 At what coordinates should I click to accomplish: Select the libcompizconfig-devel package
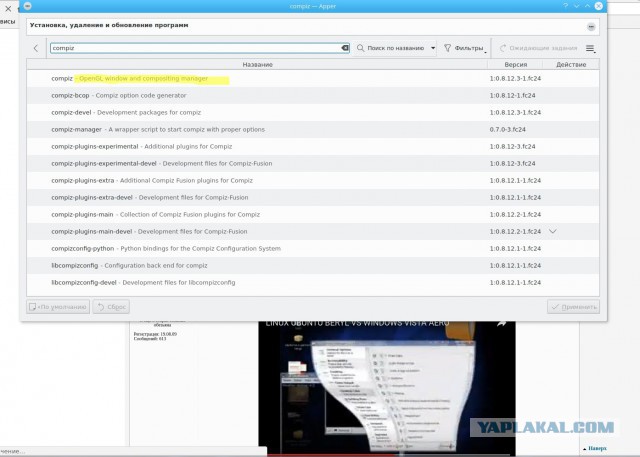(313, 282)
